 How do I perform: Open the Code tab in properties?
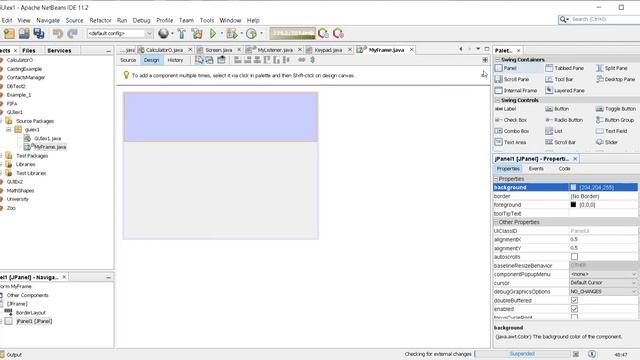(x=564, y=169)
